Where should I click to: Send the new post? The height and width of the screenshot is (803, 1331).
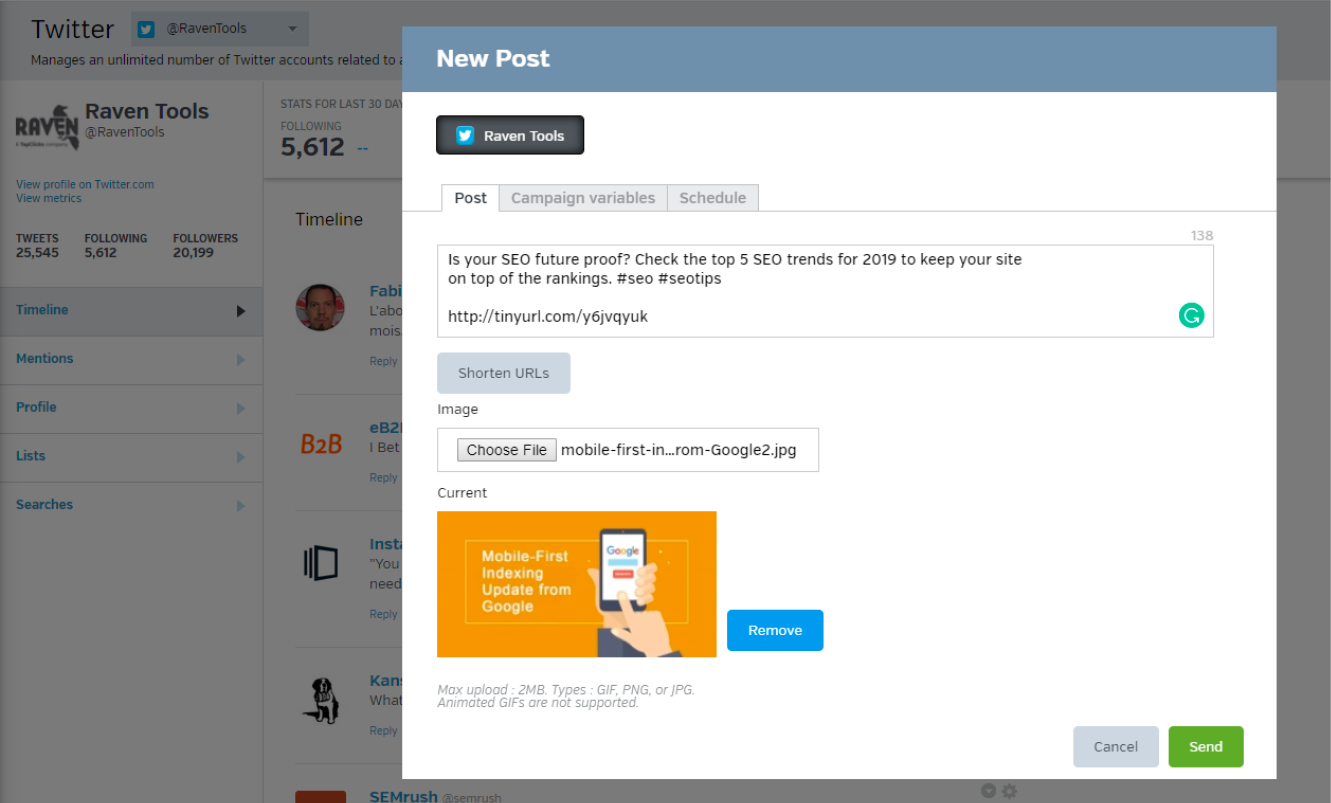coord(1206,747)
